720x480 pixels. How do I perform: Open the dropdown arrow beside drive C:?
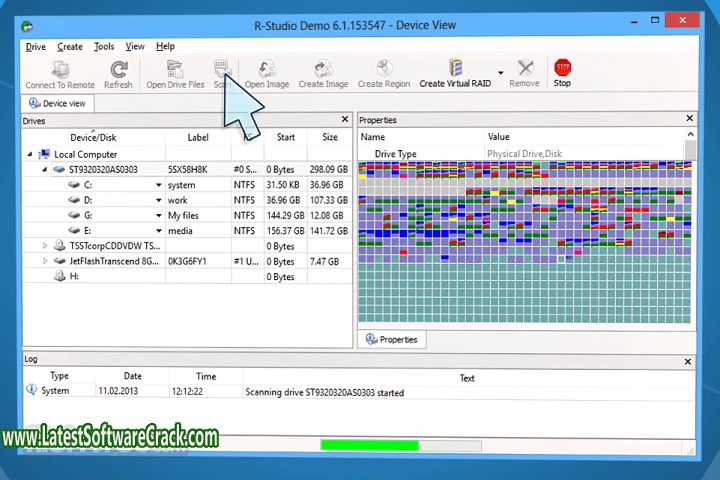tap(158, 185)
